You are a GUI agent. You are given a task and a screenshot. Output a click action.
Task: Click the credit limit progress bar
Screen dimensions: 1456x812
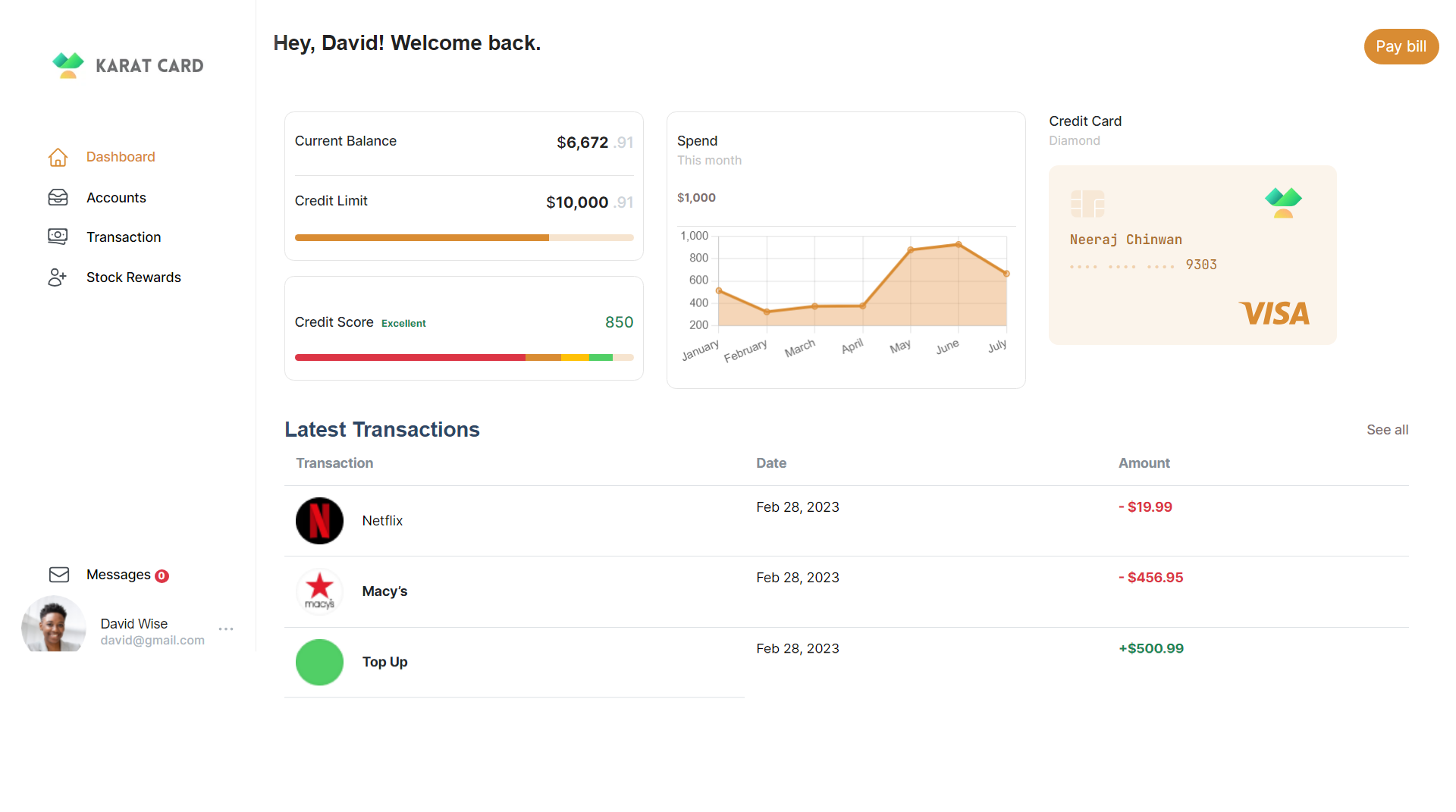tap(463, 238)
